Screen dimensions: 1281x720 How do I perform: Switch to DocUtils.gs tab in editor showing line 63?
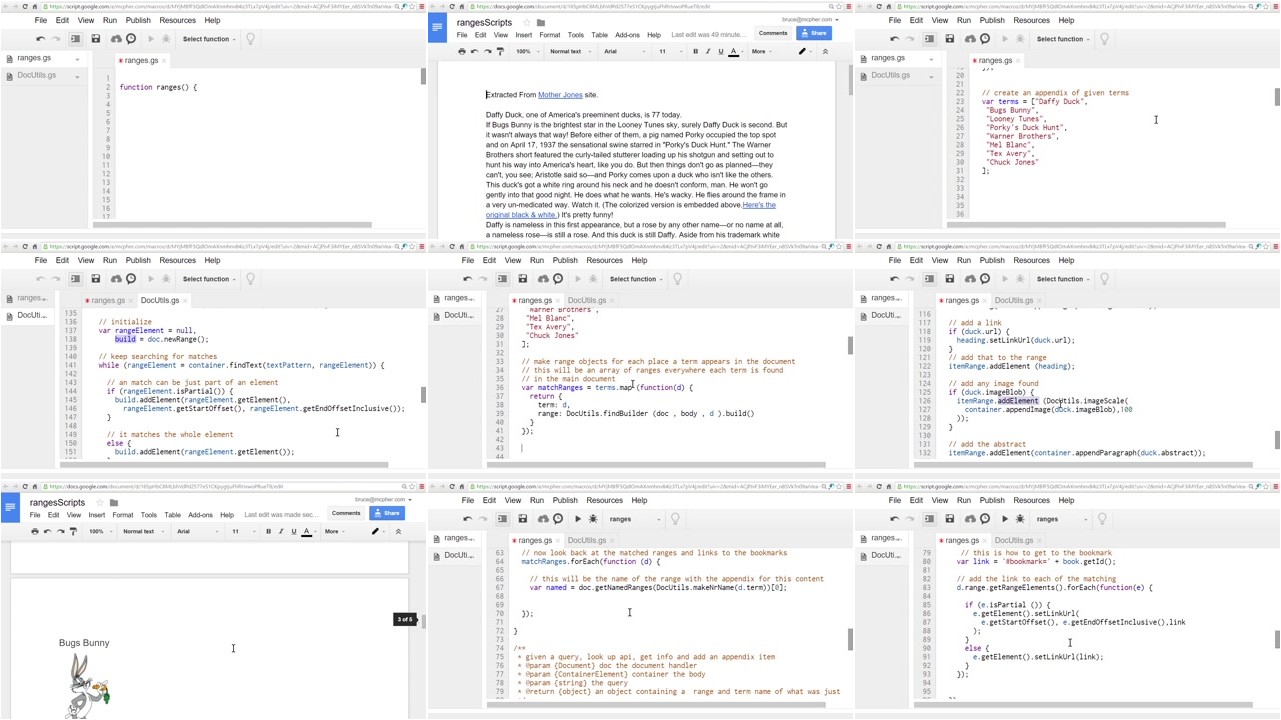pyautogui.click(x=587, y=540)
